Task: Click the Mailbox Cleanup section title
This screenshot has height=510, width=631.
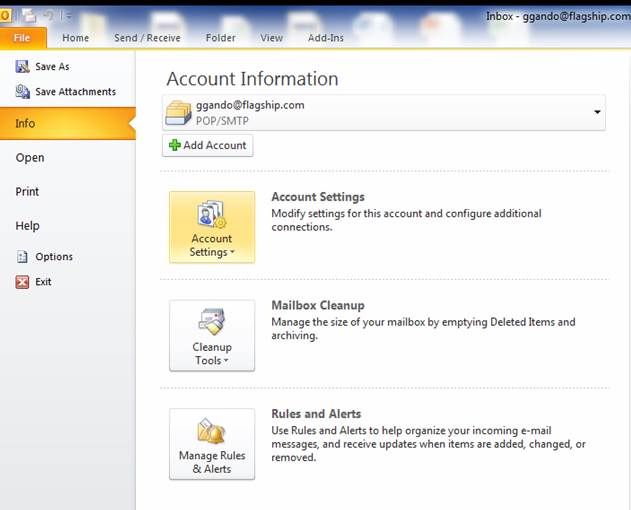Action: (318, 305)
